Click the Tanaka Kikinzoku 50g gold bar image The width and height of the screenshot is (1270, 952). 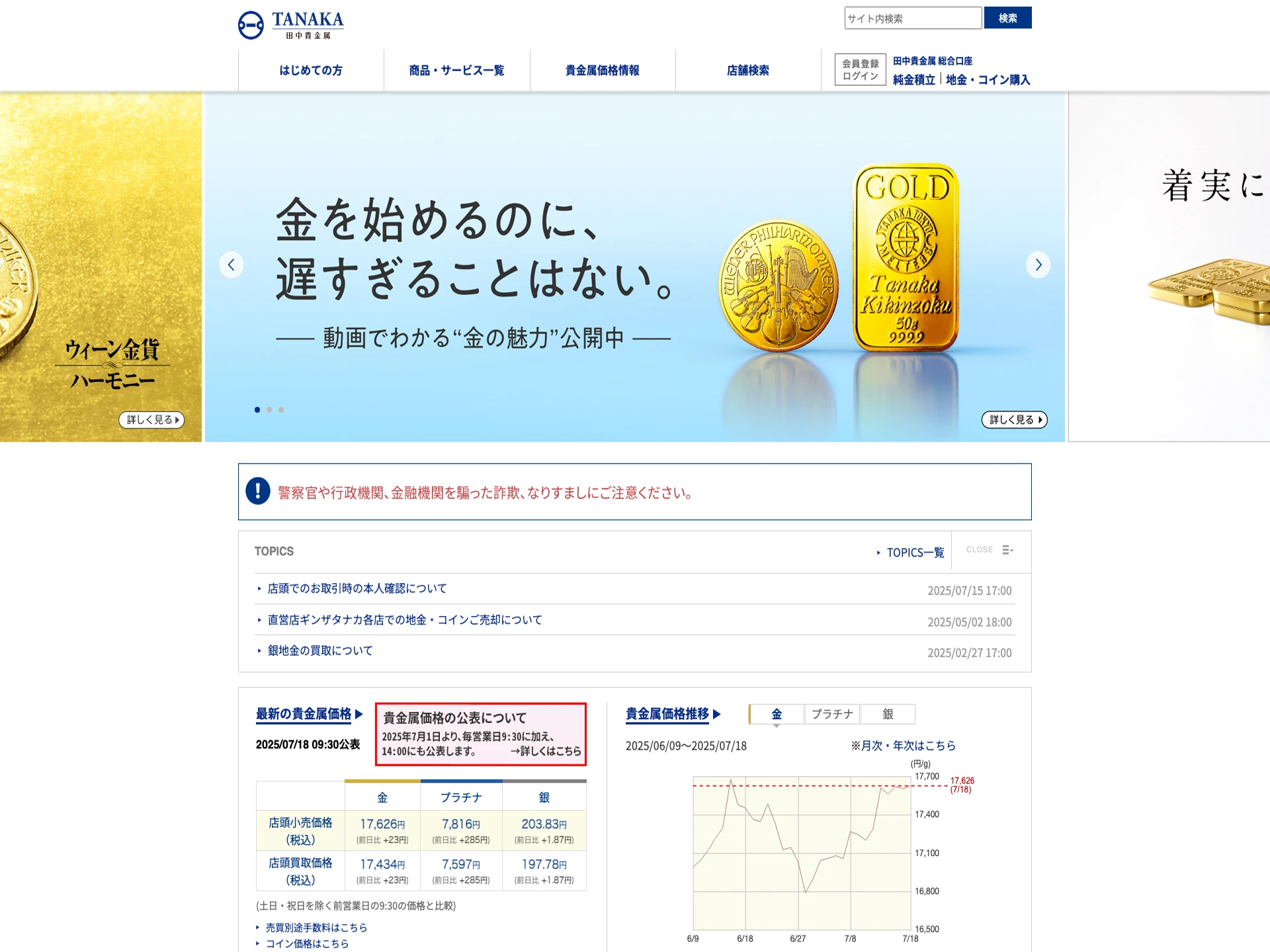pos(906,258)
